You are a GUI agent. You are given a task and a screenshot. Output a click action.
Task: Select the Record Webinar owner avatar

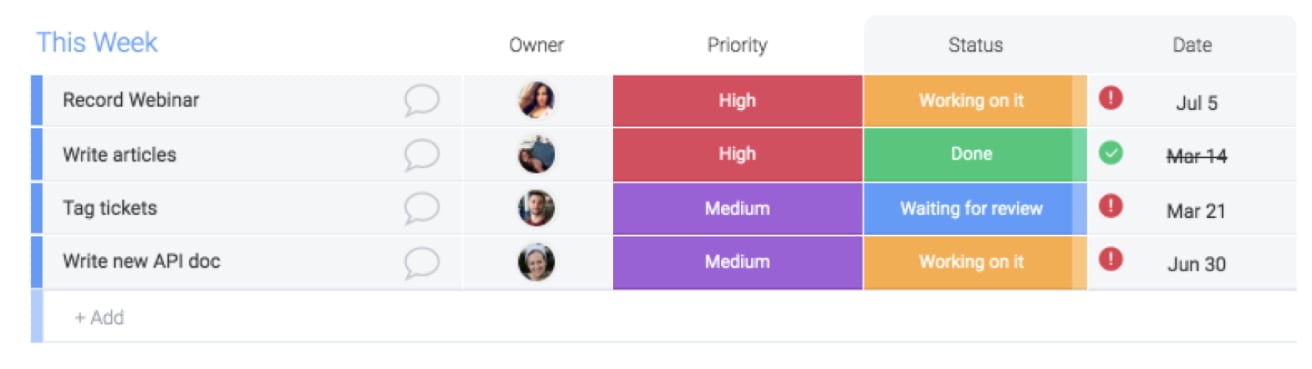536,100
